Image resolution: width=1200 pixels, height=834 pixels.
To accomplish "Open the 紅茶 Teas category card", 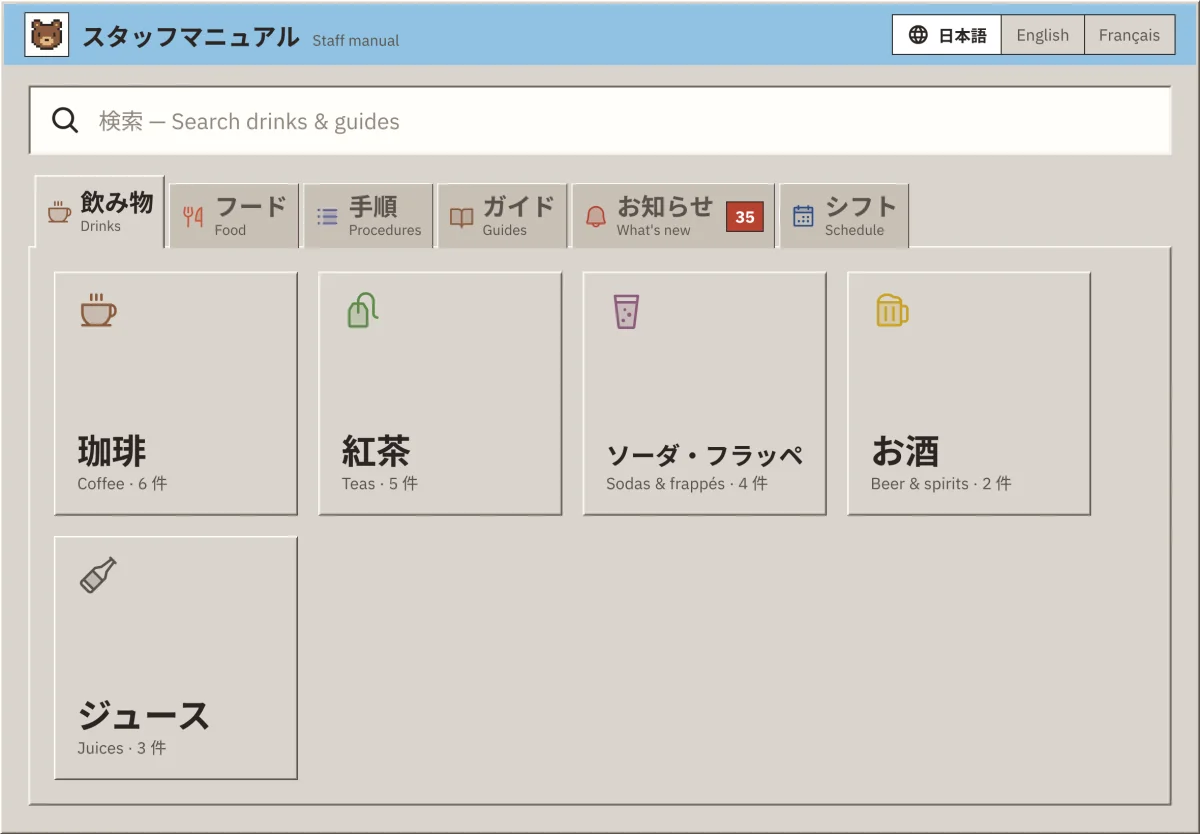I will click(x=440, y=394).
